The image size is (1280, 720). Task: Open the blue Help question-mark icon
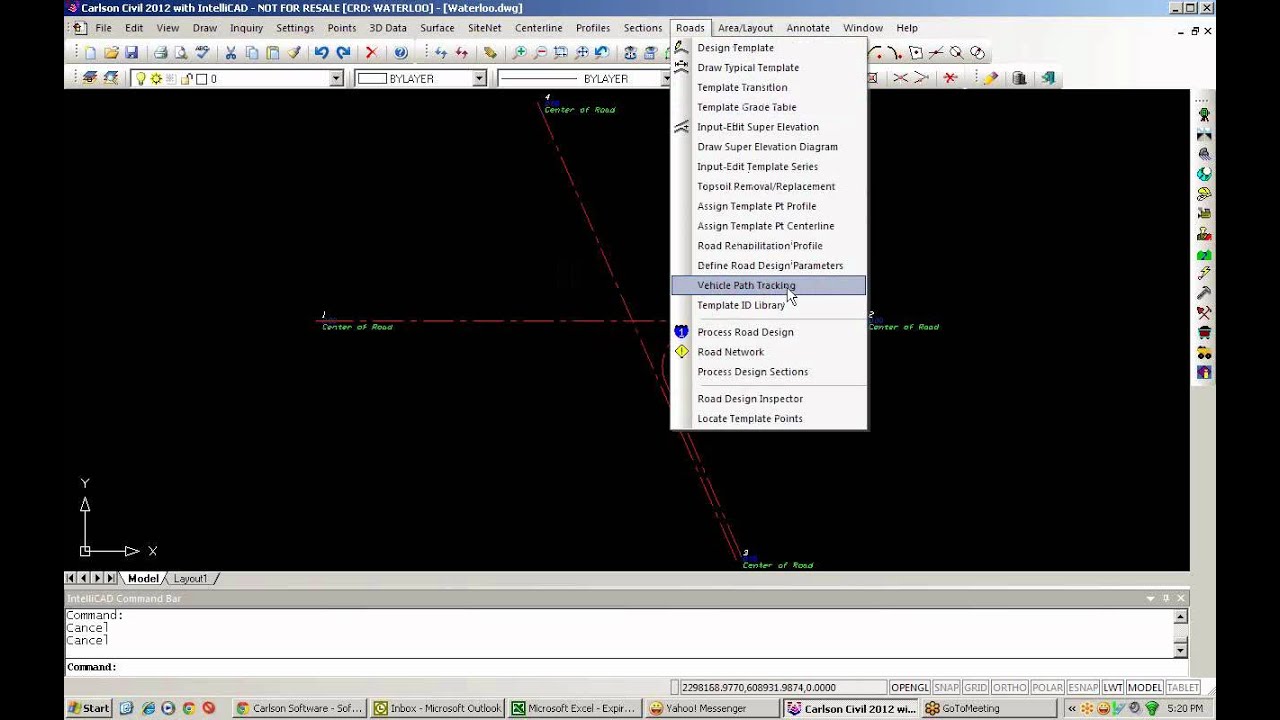click(x=401, y=53)
